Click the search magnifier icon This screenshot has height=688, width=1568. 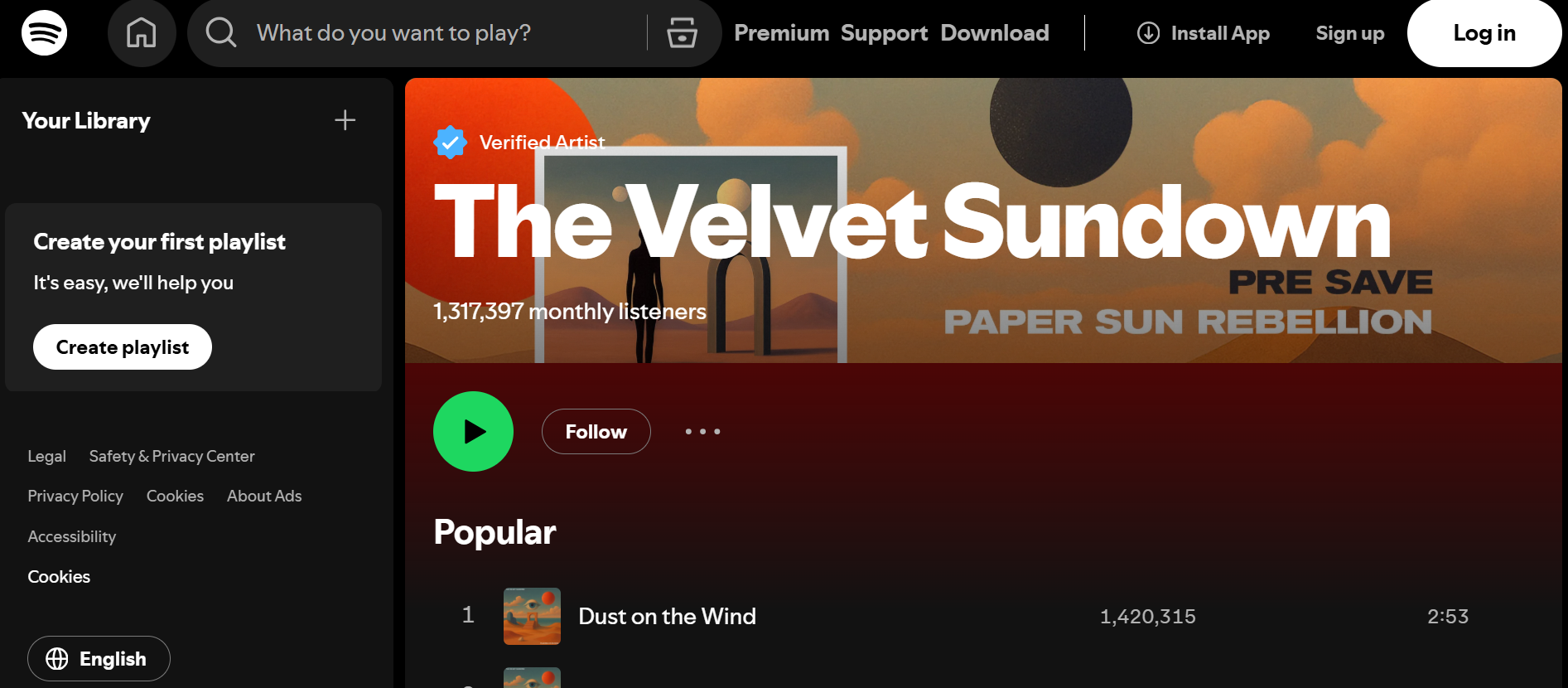(x=221, y=33)
